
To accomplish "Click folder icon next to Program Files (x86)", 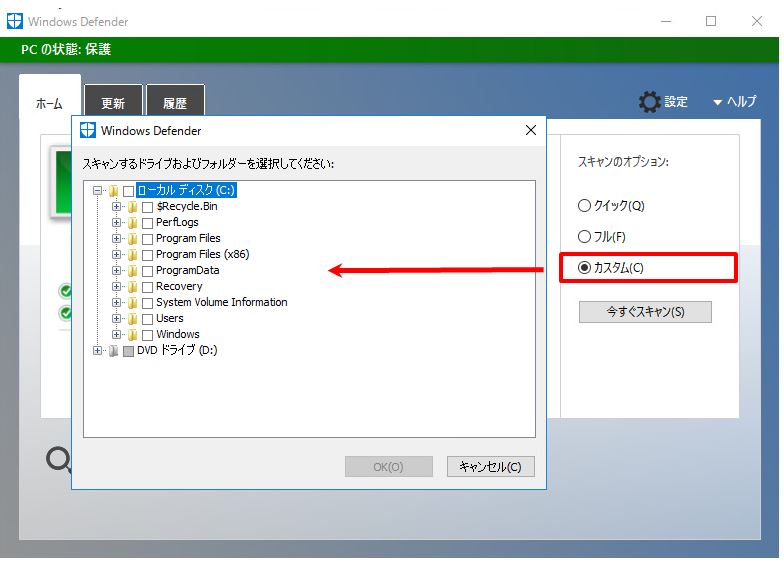I will tap(132, 254).
